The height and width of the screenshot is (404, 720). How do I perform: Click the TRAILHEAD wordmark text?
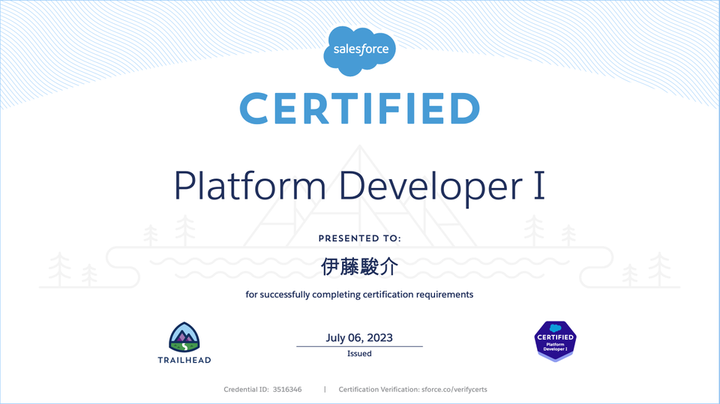pos(184,360)
